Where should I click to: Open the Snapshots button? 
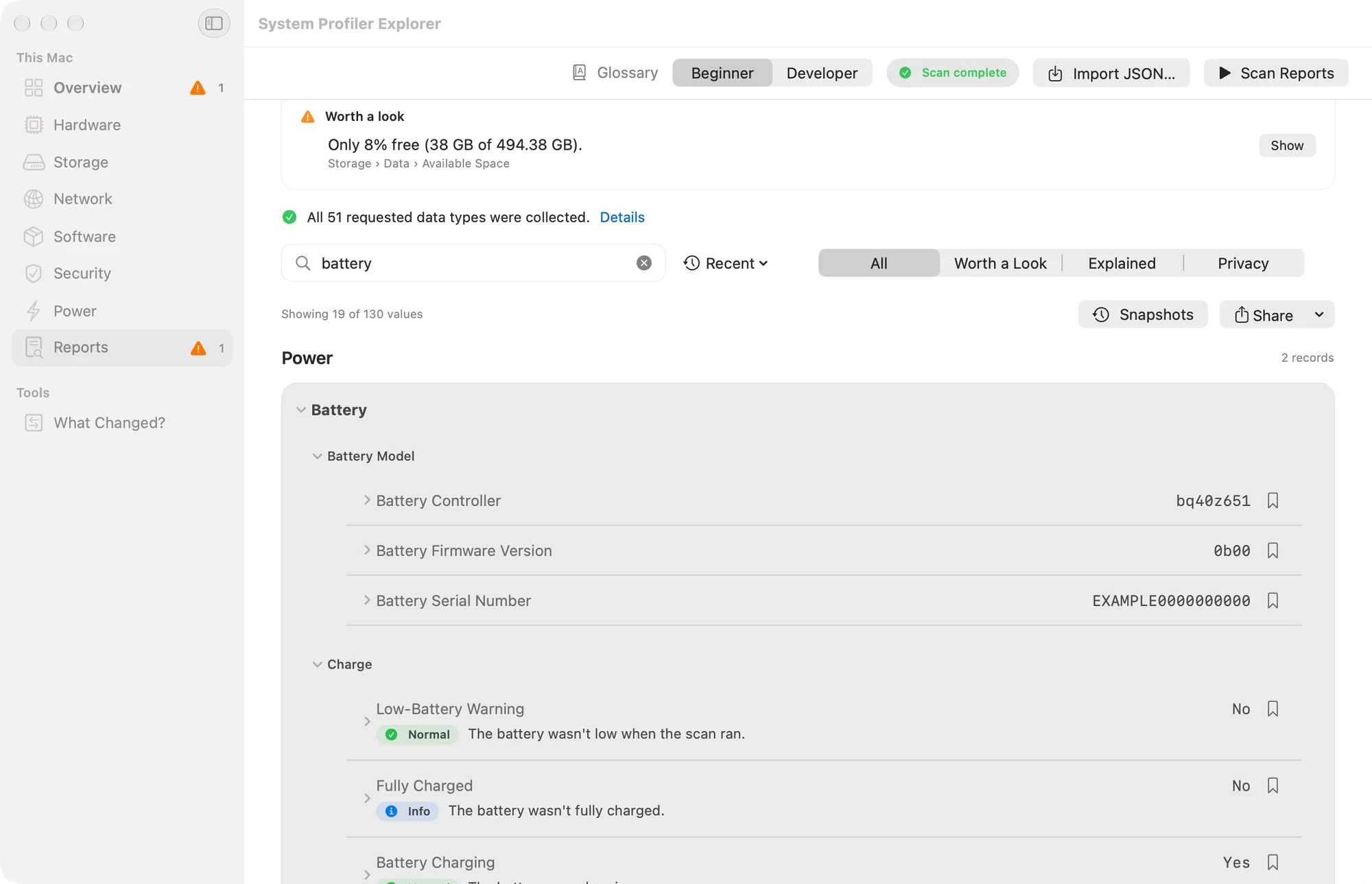point(1143,314)
